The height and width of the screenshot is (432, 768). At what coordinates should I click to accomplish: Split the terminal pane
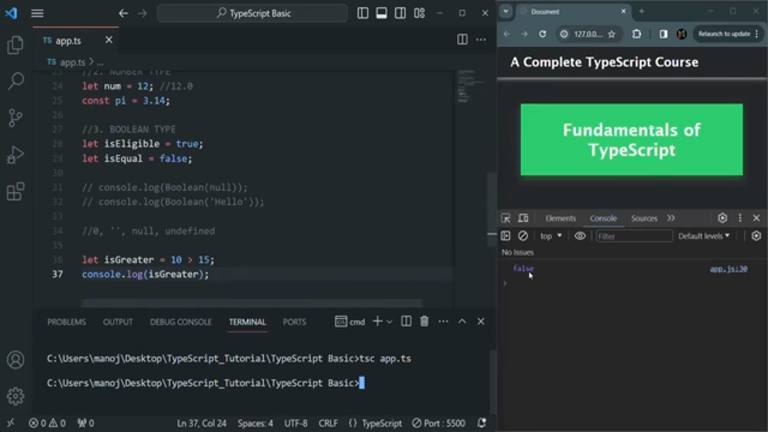coord(406,321)
